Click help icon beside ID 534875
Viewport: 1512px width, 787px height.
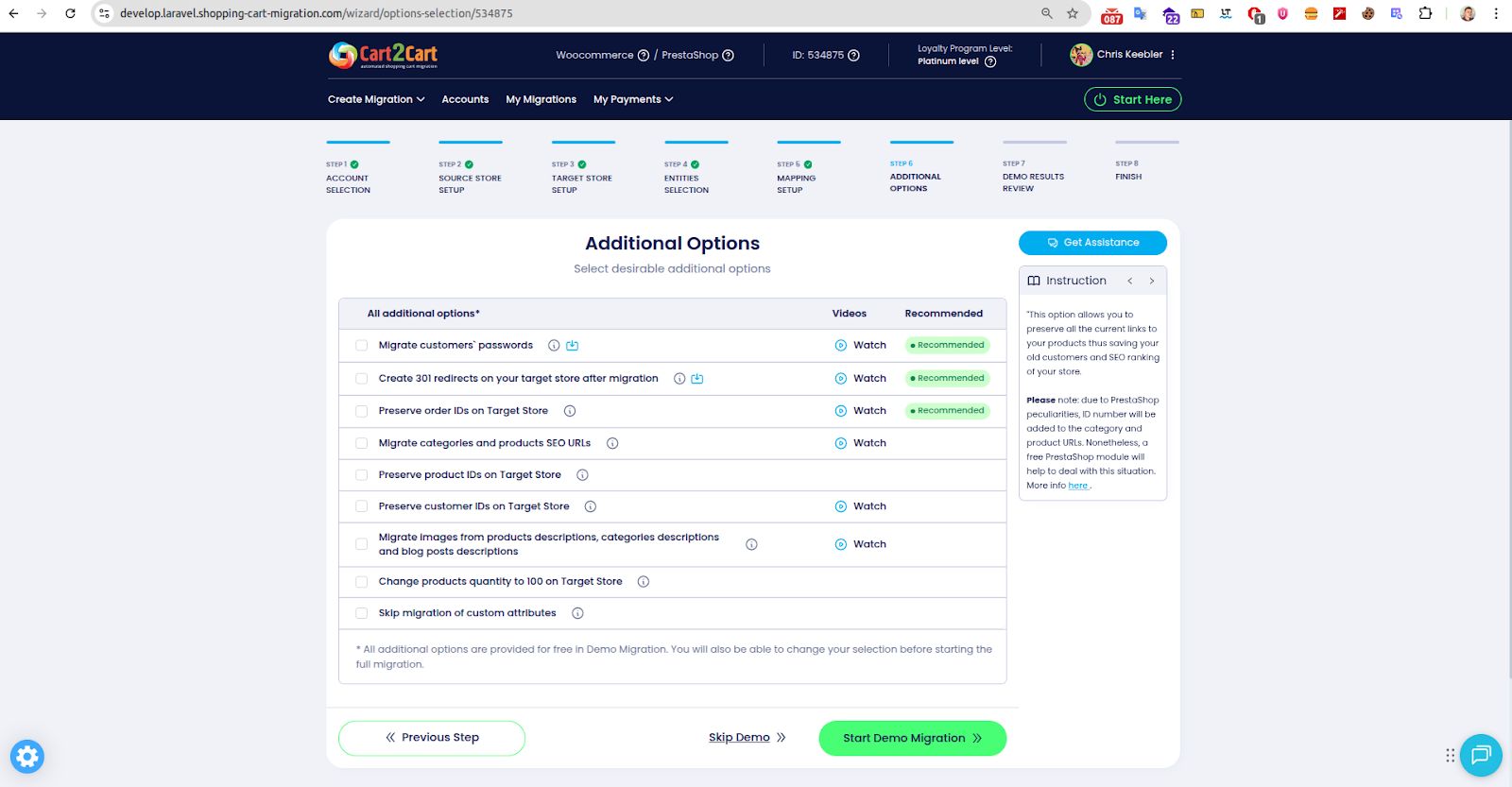(853, 55)
